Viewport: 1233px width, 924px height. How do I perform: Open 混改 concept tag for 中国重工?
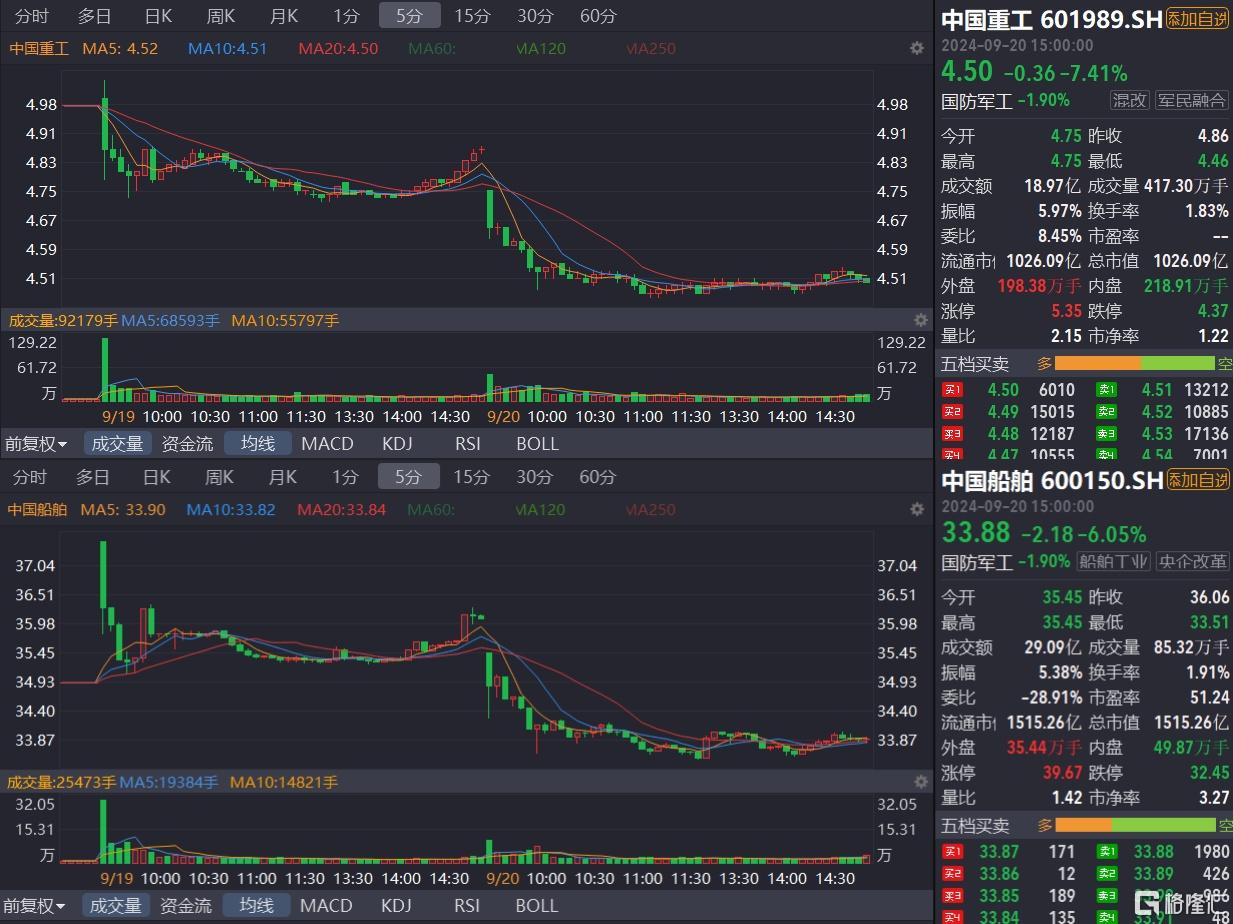pyautogui.click(x=1130, y=100)
